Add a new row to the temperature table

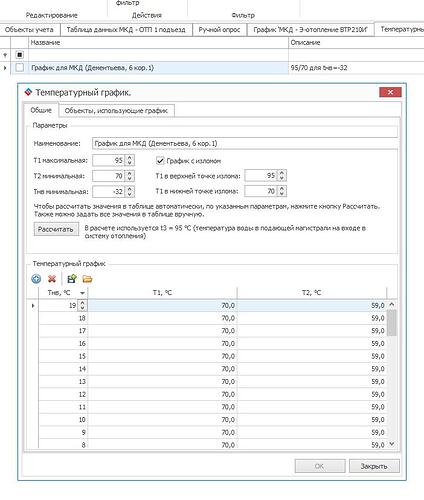coord(36,279)
